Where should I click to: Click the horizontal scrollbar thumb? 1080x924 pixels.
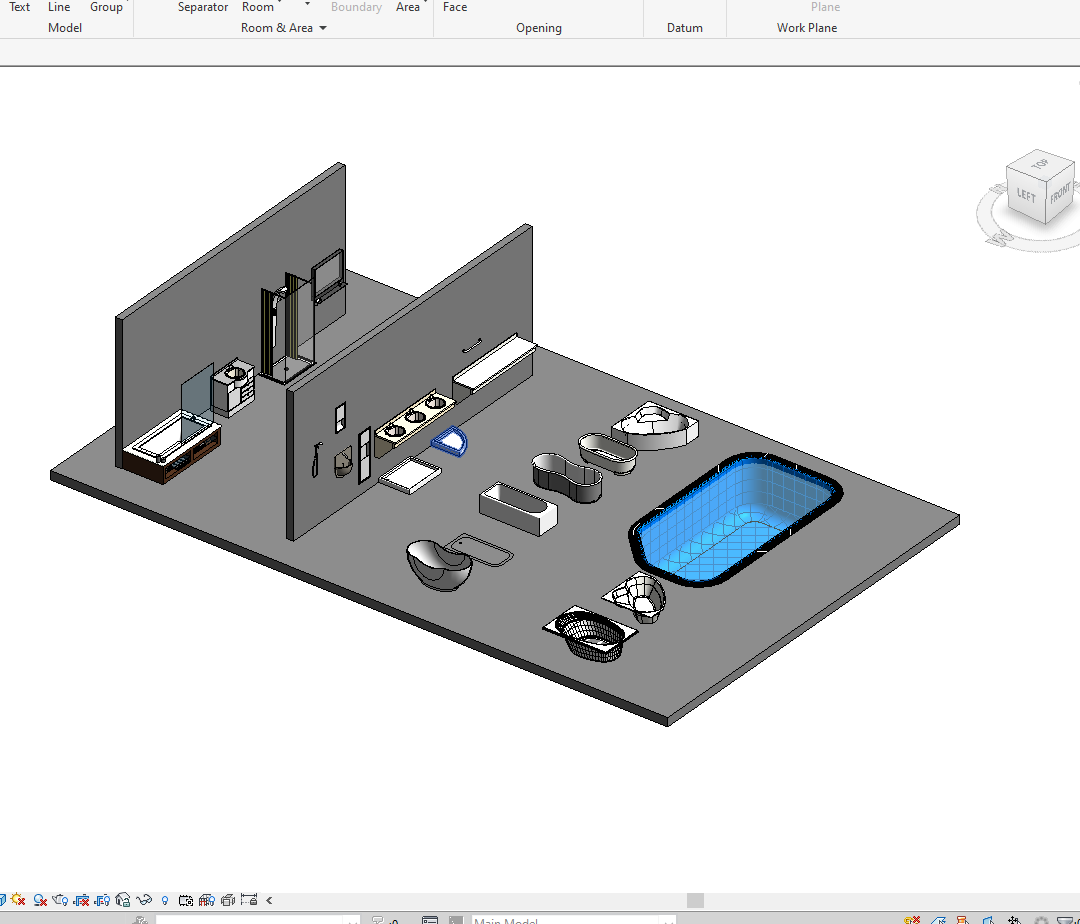pos(695,900)
